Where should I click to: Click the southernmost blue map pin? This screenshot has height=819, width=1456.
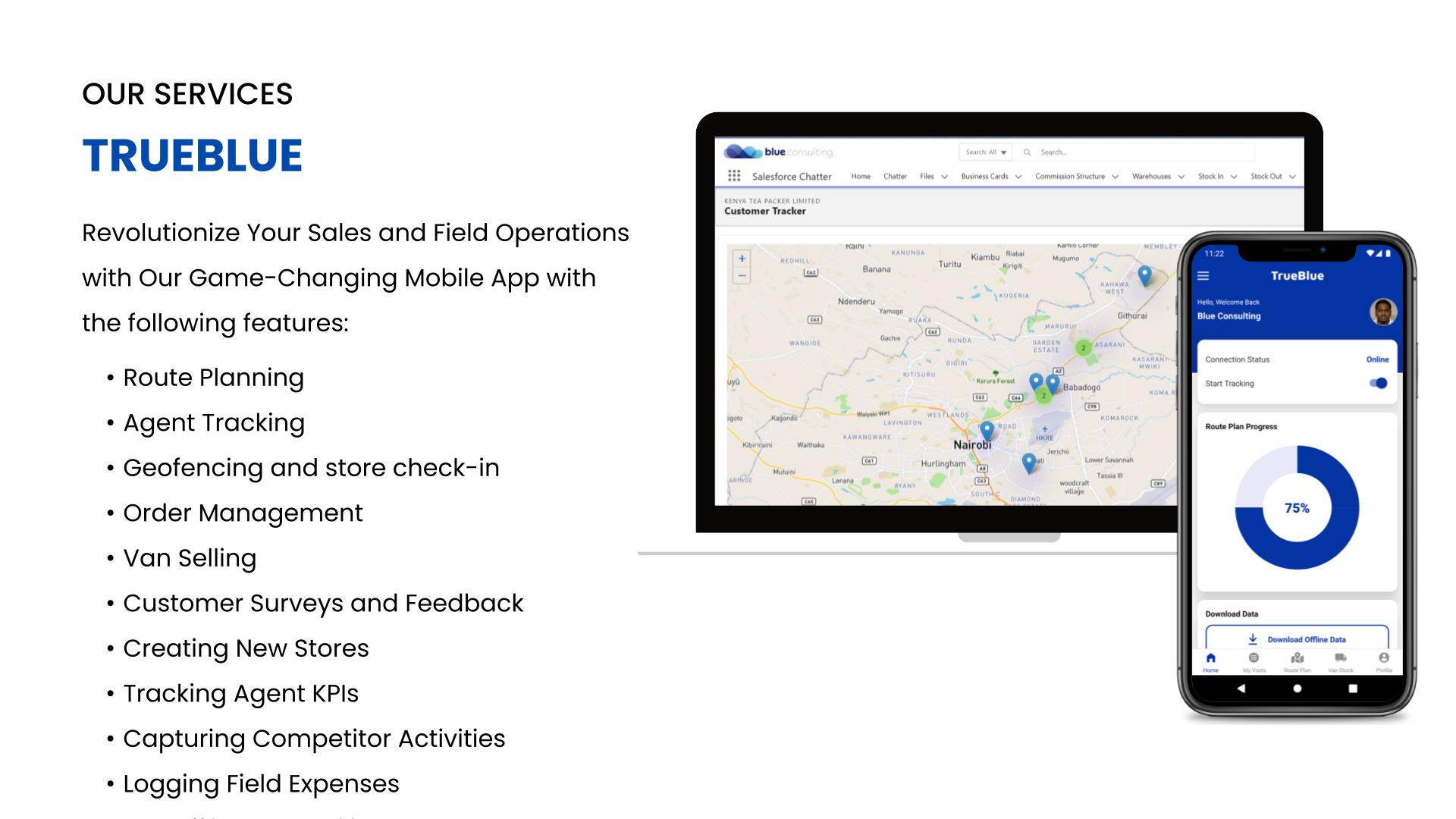[x=1028, y=463]
